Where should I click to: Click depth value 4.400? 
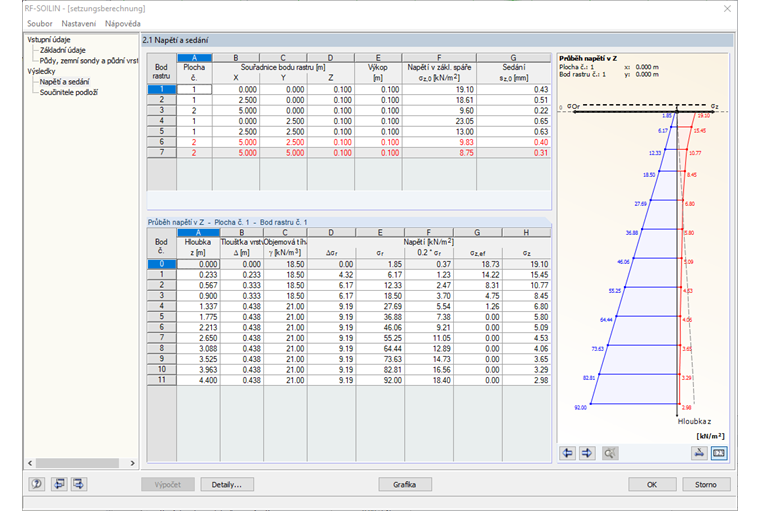click(198, 380)
